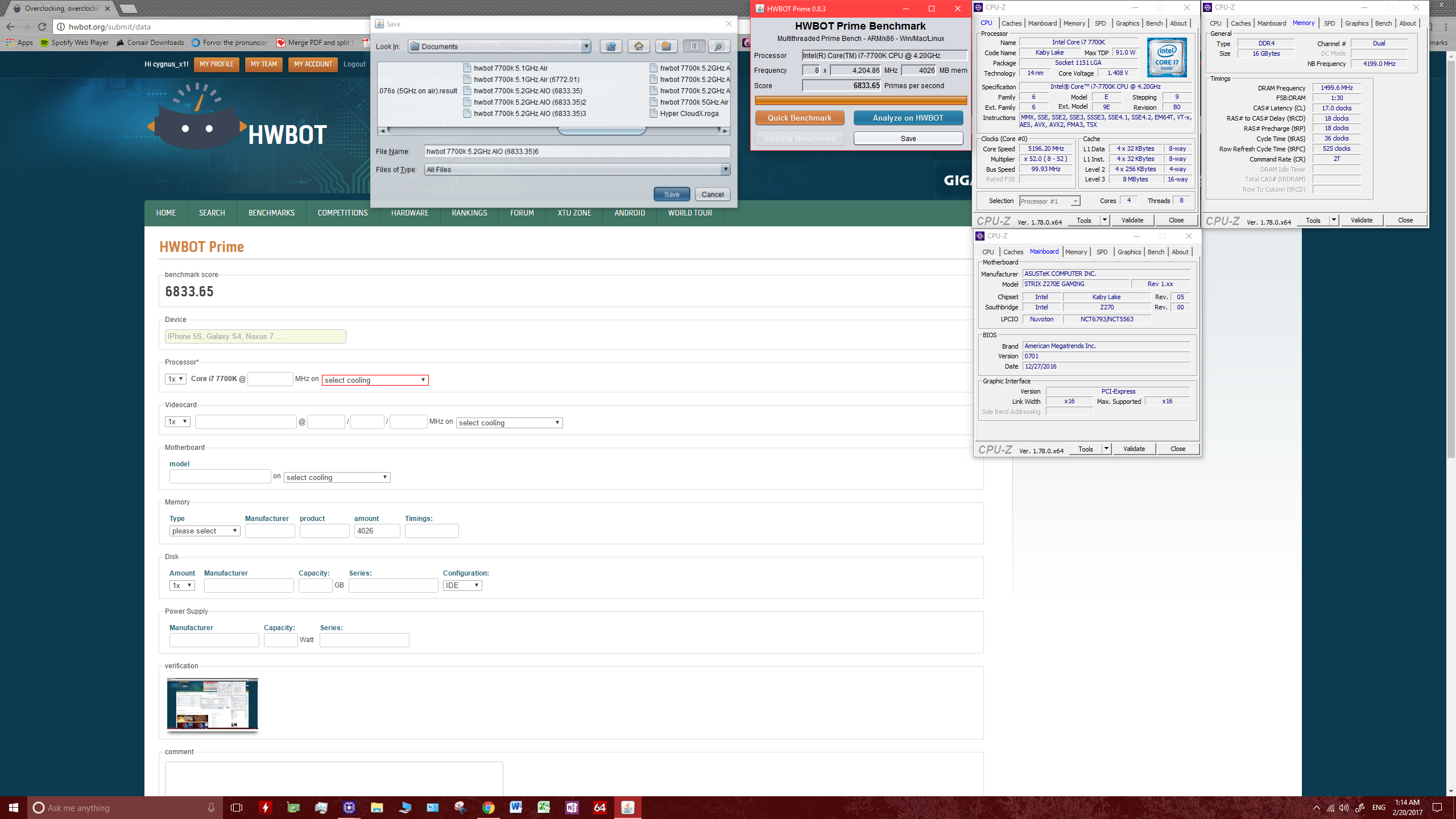Image resolution: width=1456 pixels, height=819 pixels.
Task: Open Graphics tab in the CPU-Z Mainboard window
Action: pyautogui.click(x=1129, y=252)
